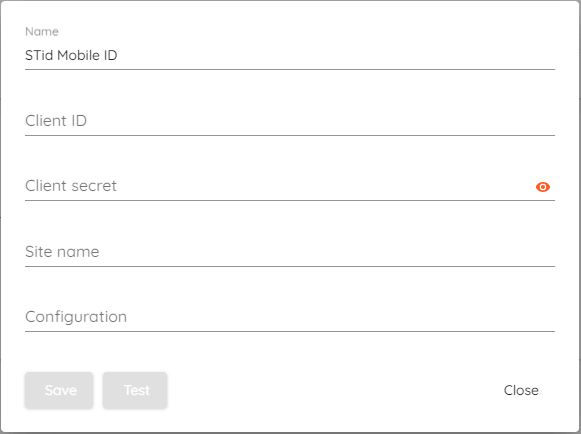Click the small Name label above the field
Viewport: 581px width, 434px height.
click(x=42, y=32)
